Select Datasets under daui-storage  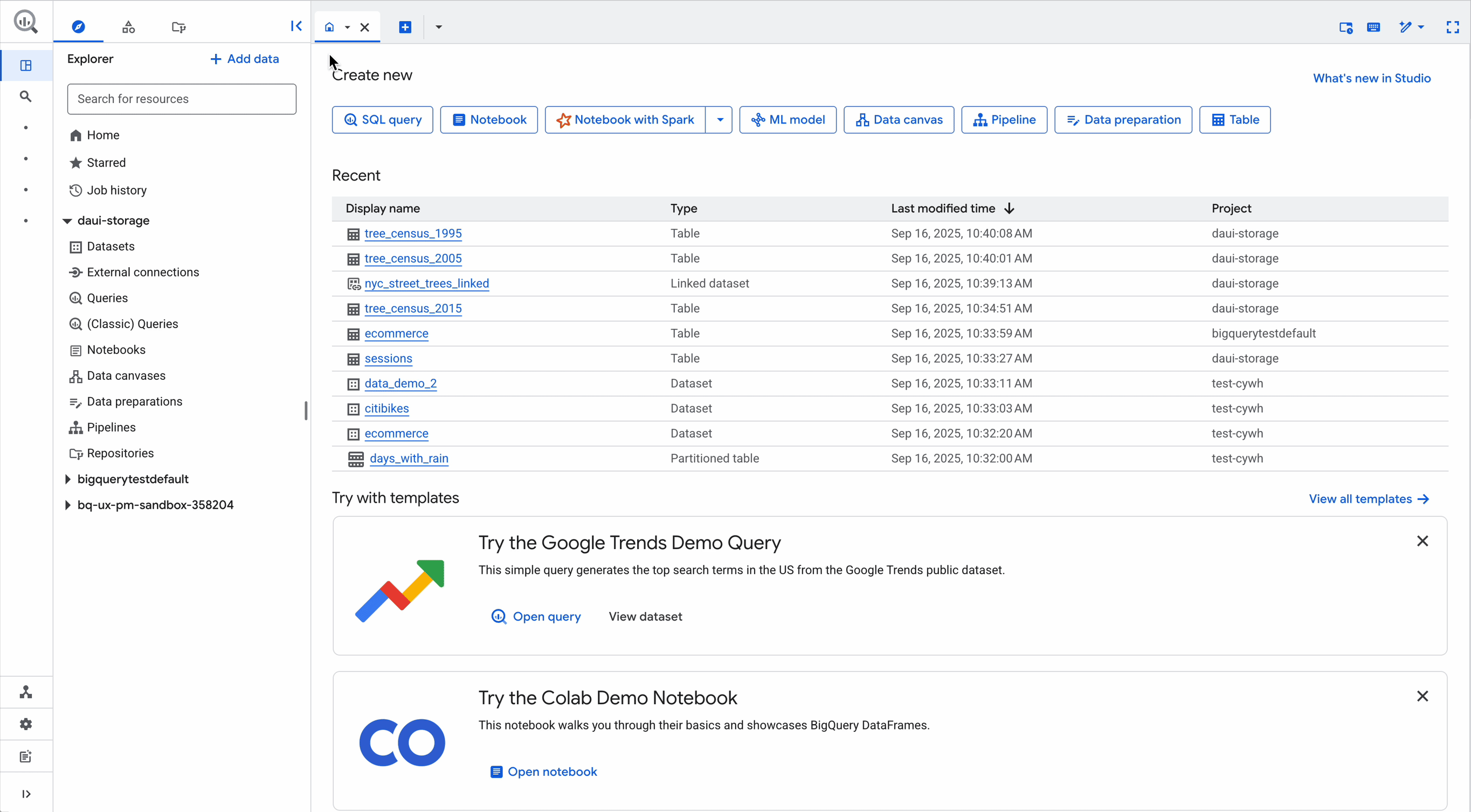coord(111,247)
